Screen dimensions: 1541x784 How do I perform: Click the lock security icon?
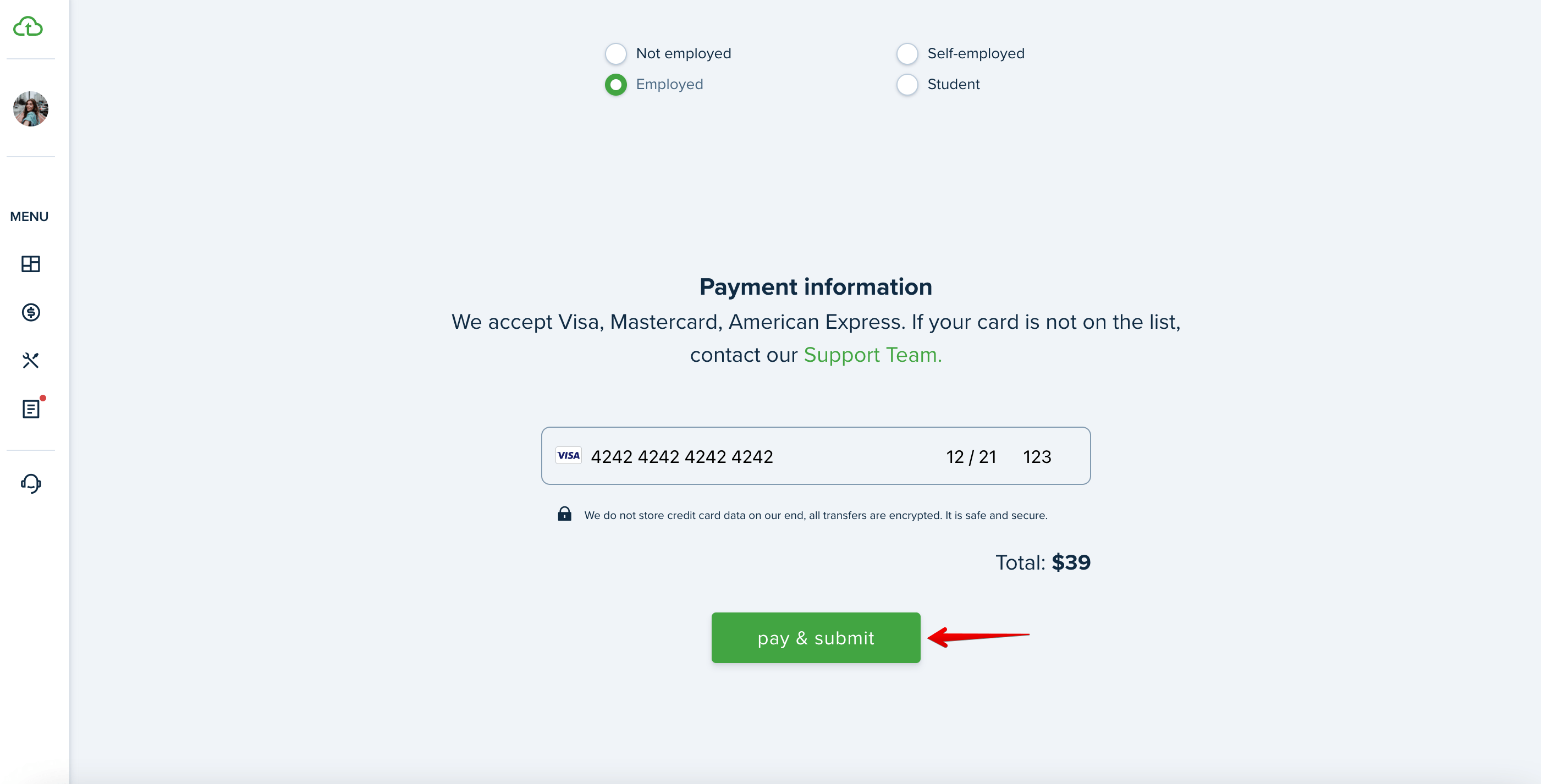click(564, 514)
